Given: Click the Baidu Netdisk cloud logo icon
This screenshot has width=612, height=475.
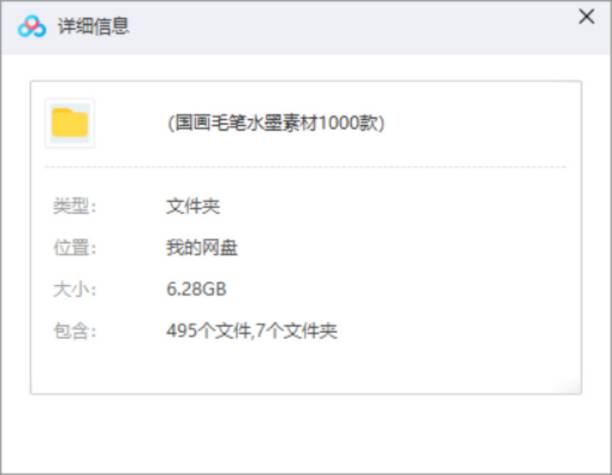Looking at the screenshot, I should (31, 27).
